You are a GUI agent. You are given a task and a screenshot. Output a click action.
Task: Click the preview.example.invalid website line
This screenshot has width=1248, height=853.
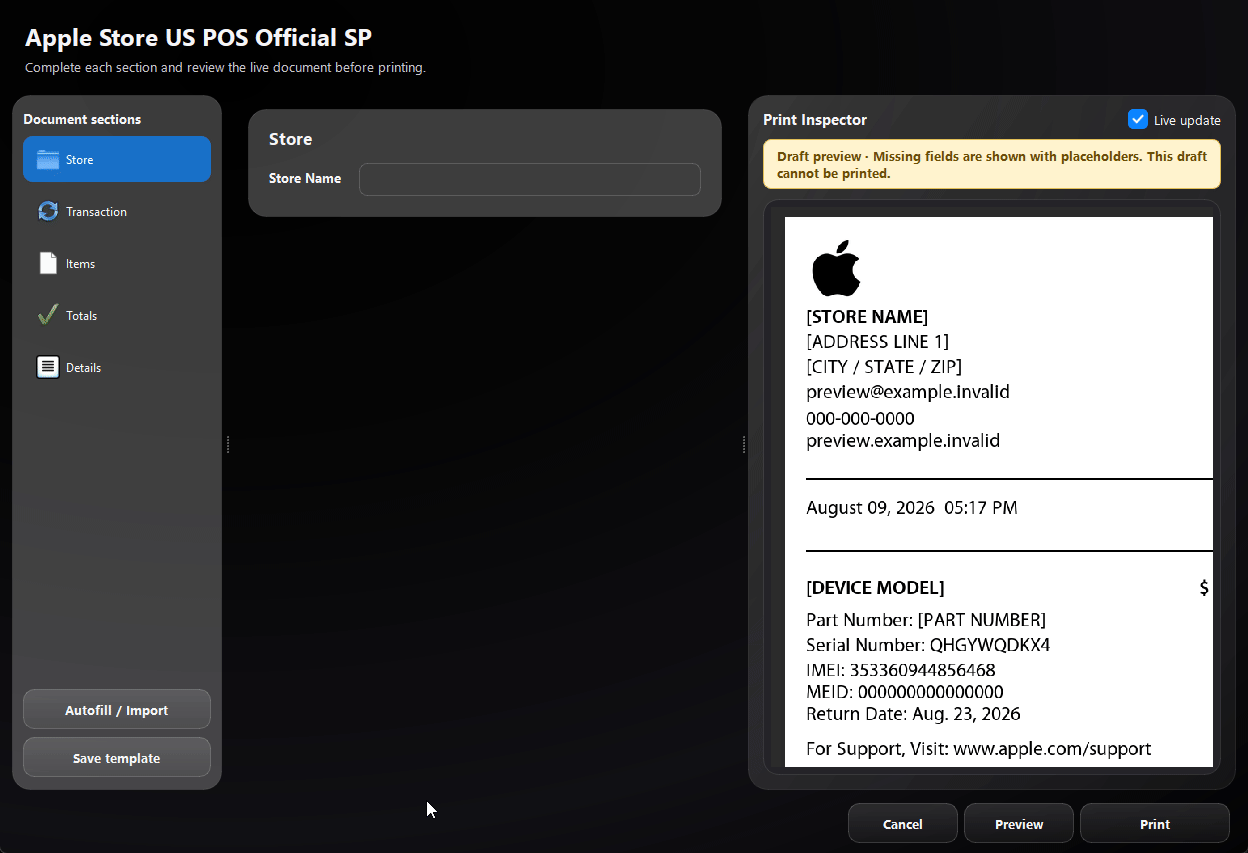tap(903, 441)
